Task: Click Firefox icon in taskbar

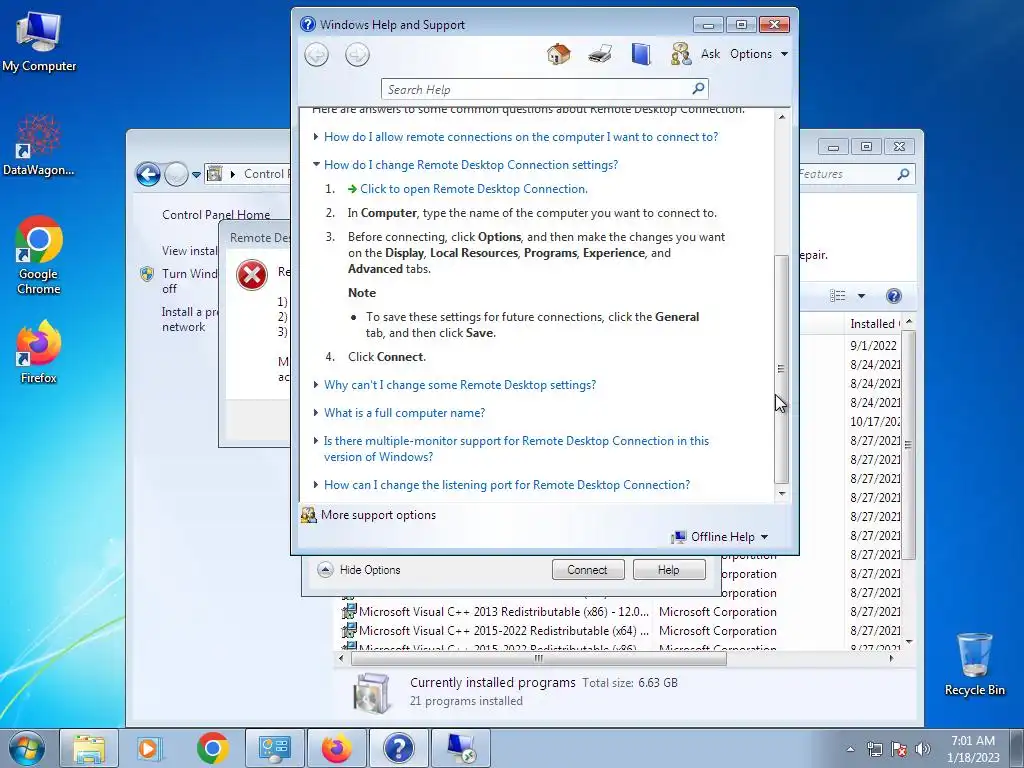Action: click(x=336, y=748)
